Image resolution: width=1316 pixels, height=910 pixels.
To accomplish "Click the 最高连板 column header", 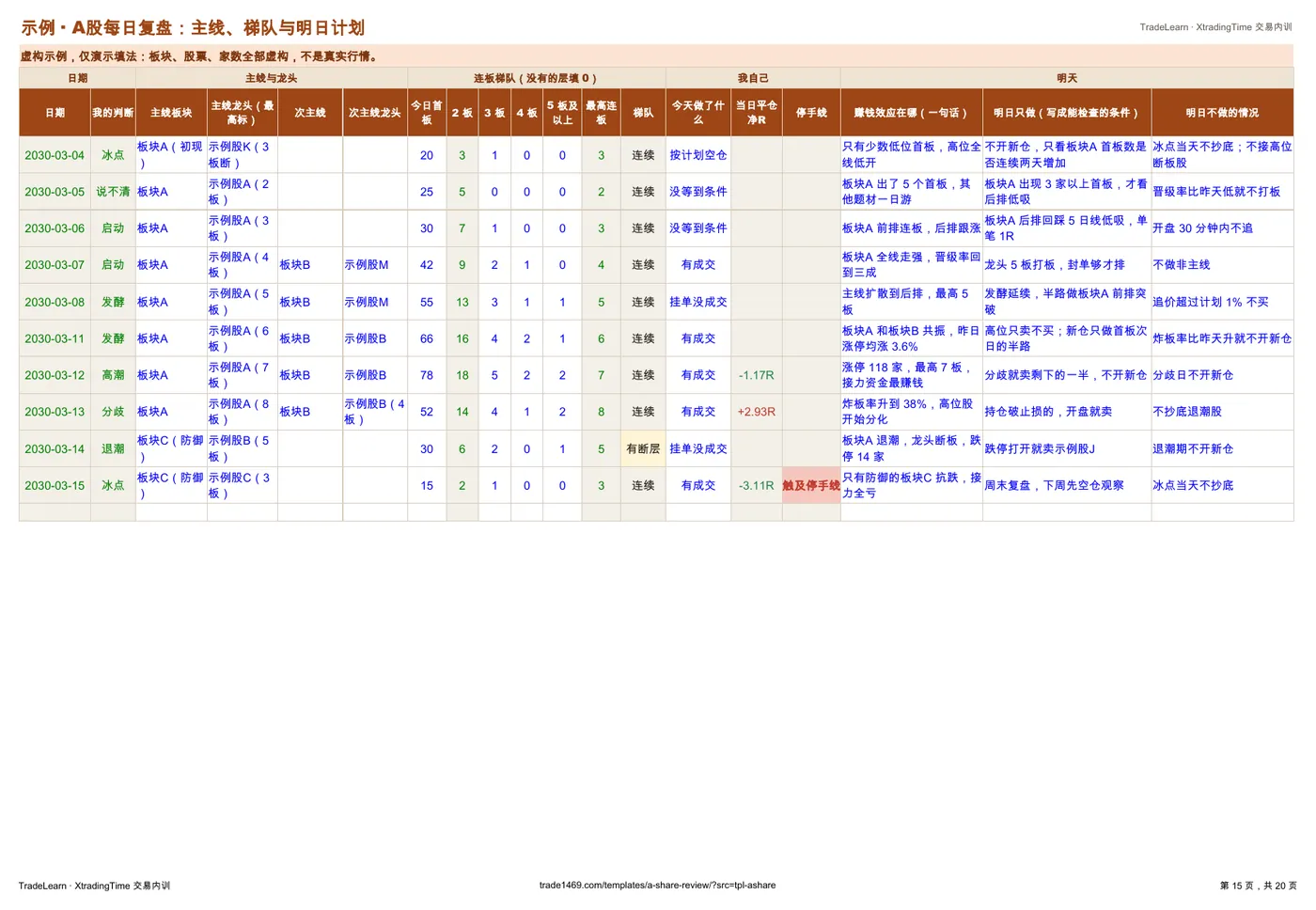I will coord(602,113).
